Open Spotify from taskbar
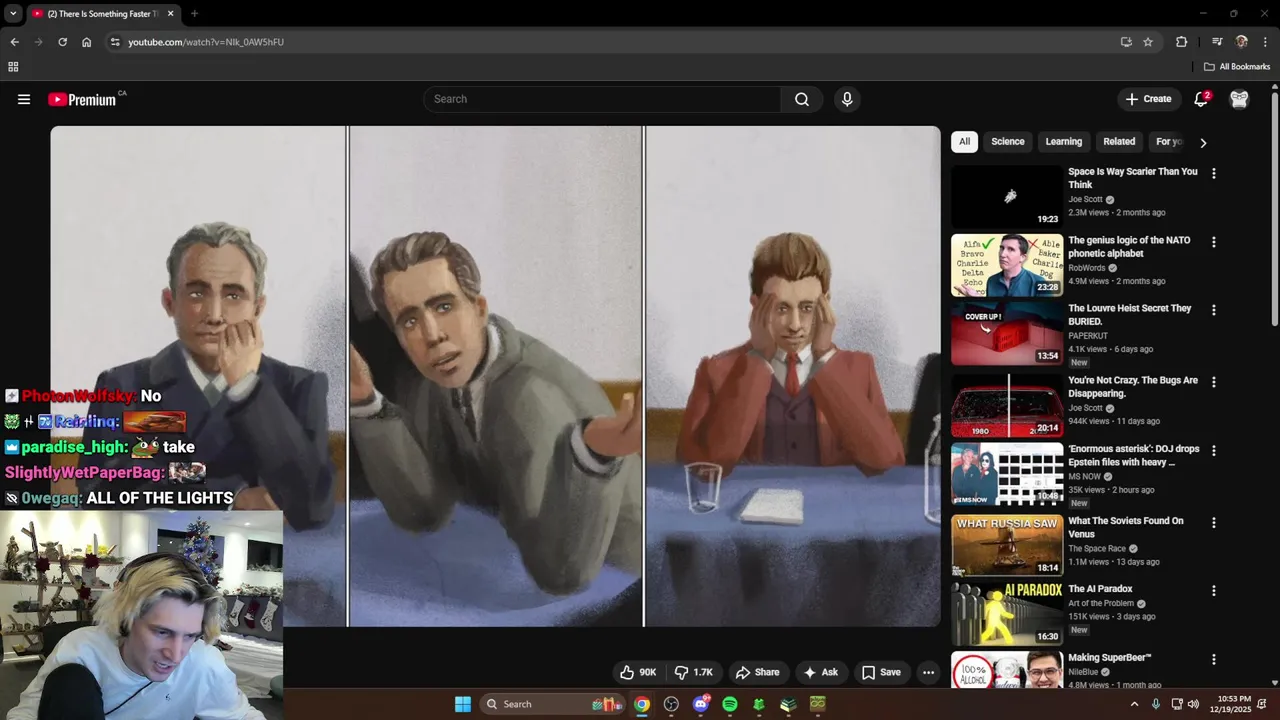Viewport: 1280px width, 720px height. (x=730, y=704)
